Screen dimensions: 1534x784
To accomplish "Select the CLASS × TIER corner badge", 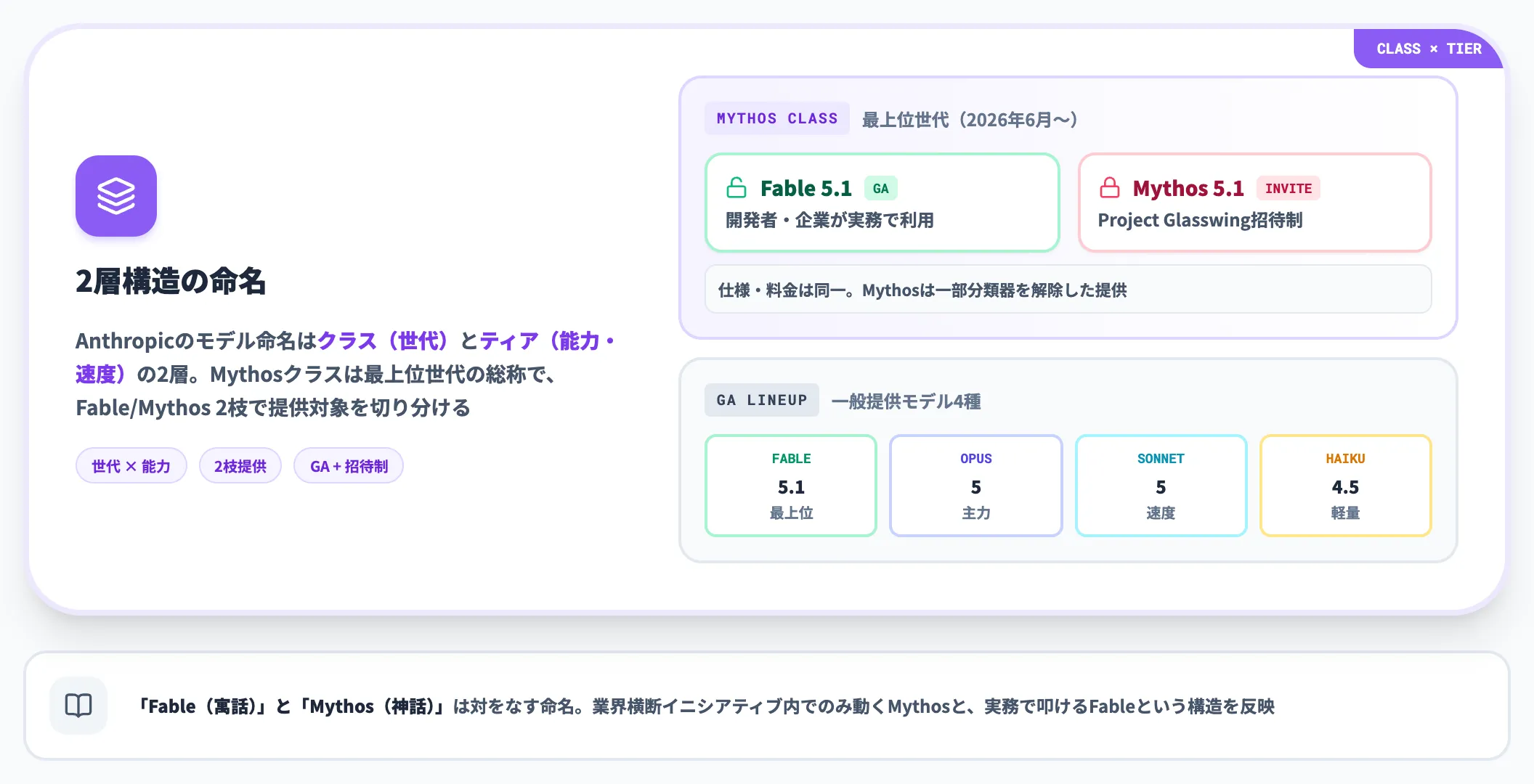I will 1429,49.
